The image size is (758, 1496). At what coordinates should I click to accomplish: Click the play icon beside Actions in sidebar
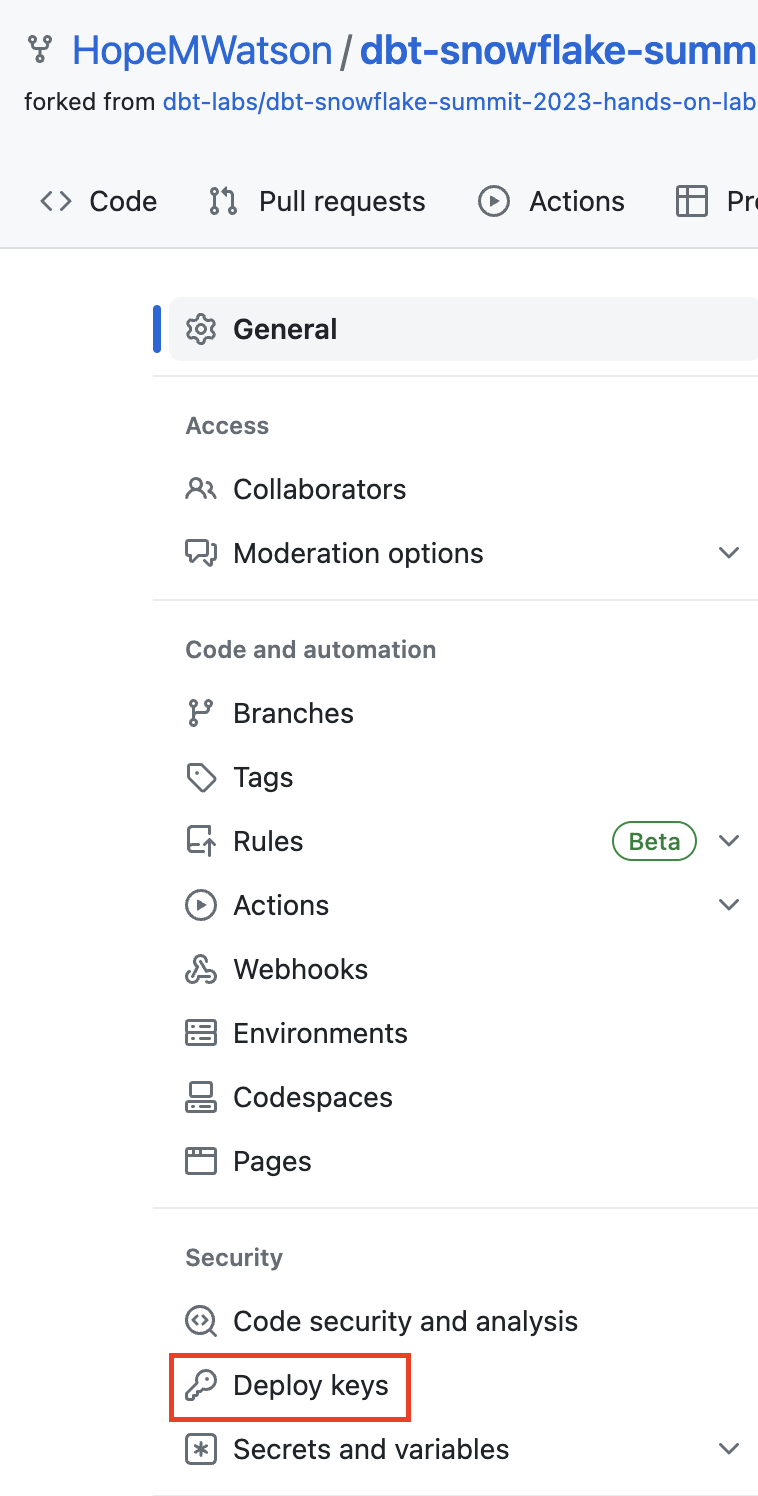pos(201,905)
